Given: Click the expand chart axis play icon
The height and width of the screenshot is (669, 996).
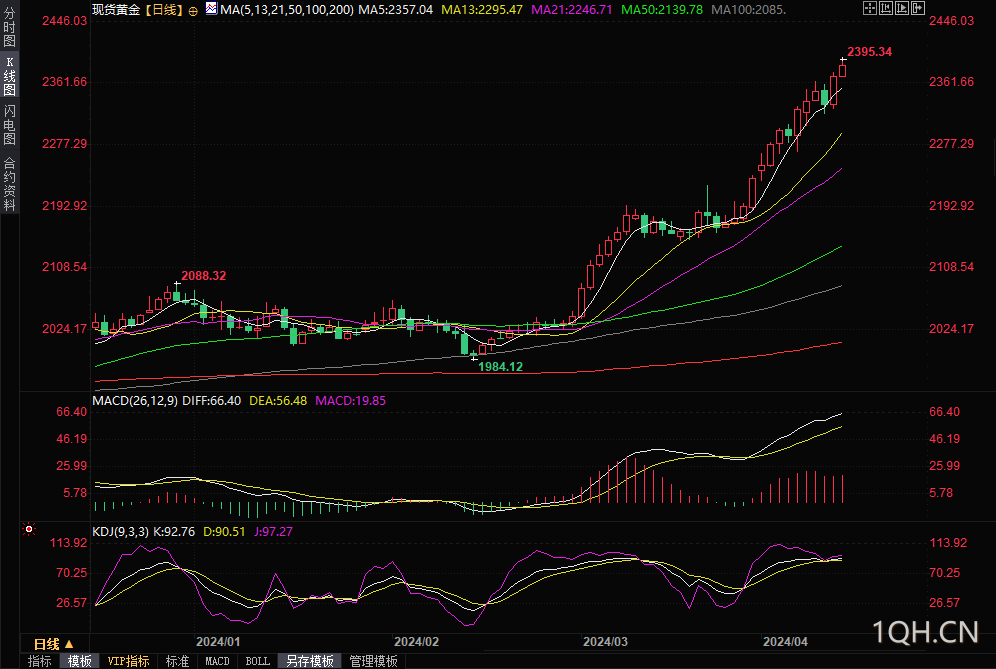Looking at the screenshot, I should 902,8.
